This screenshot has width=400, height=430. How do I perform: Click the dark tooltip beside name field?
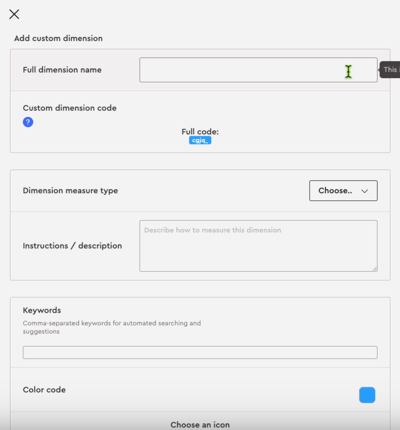(x=390, y=70)
